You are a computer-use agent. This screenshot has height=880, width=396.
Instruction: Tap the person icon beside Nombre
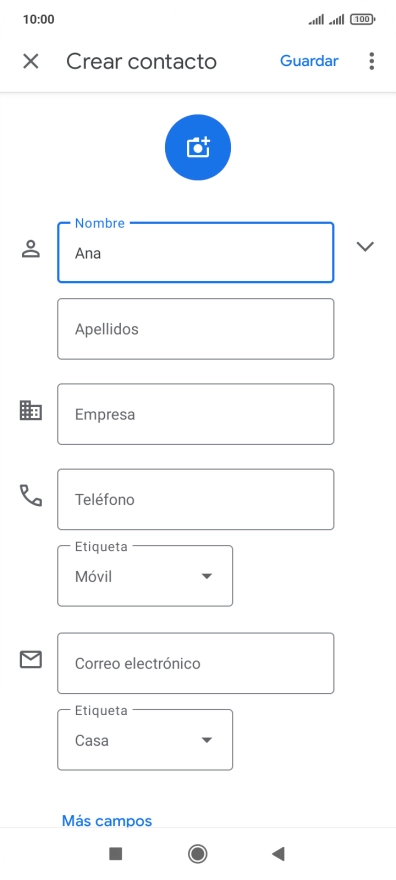coord(31,249)
